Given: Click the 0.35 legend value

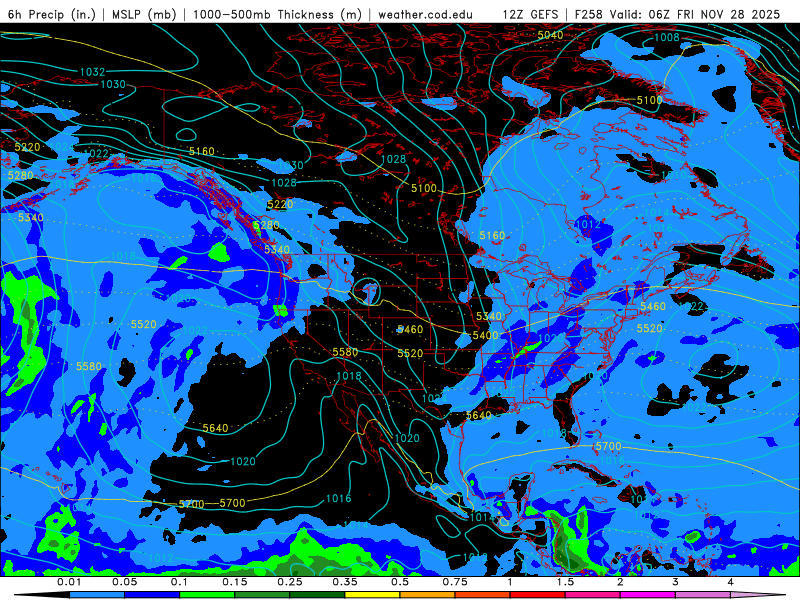Looking at the screenshot, I should point(345,582).
